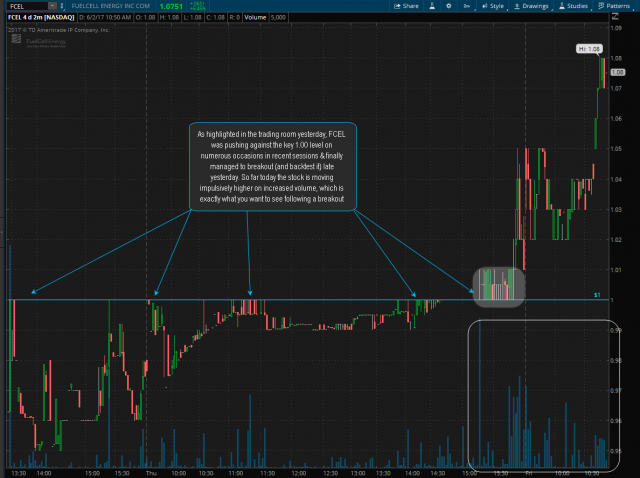
Task: Click the gray highlighted breakout rectangle
Action: [498, 285]
